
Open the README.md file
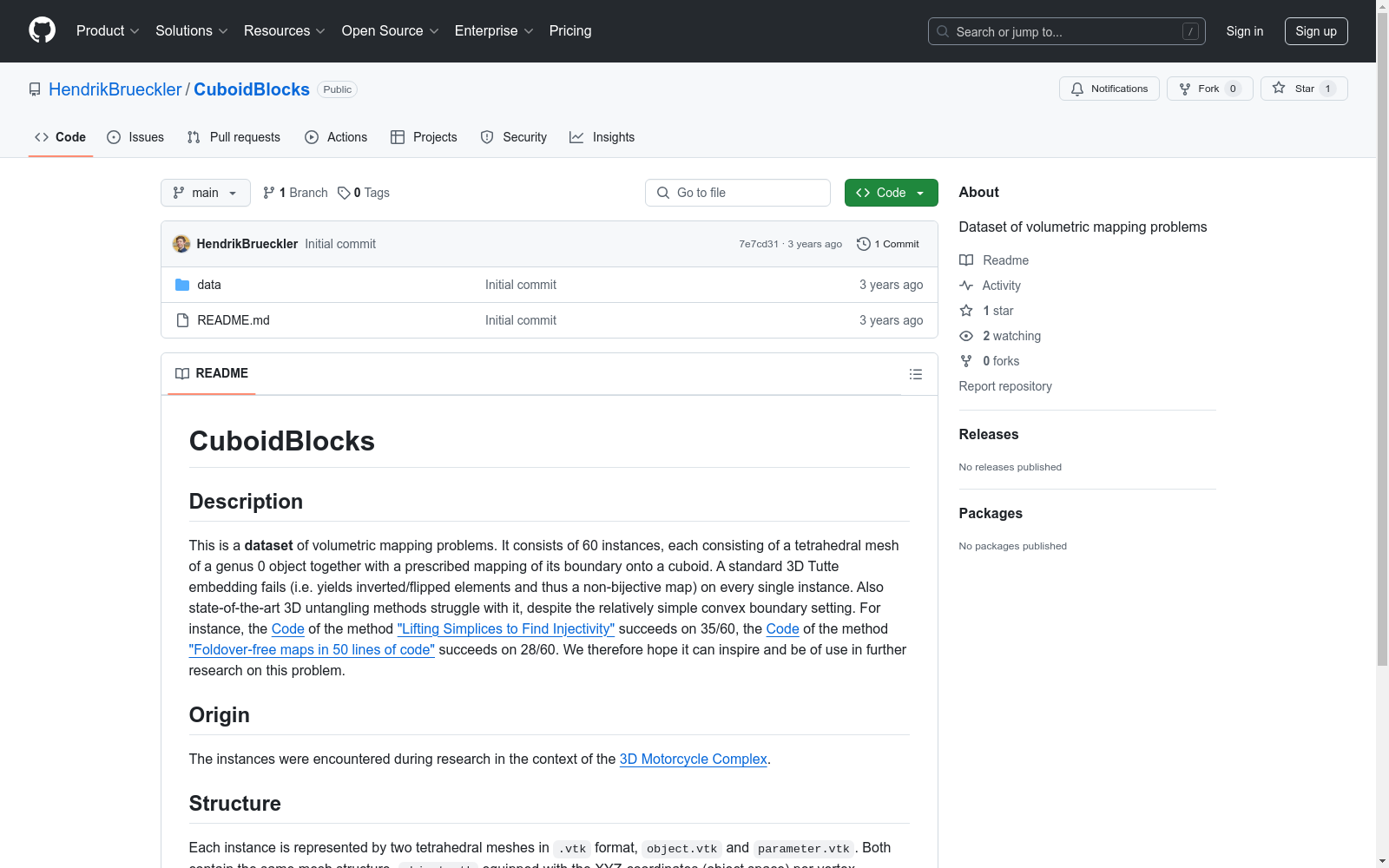234,320
